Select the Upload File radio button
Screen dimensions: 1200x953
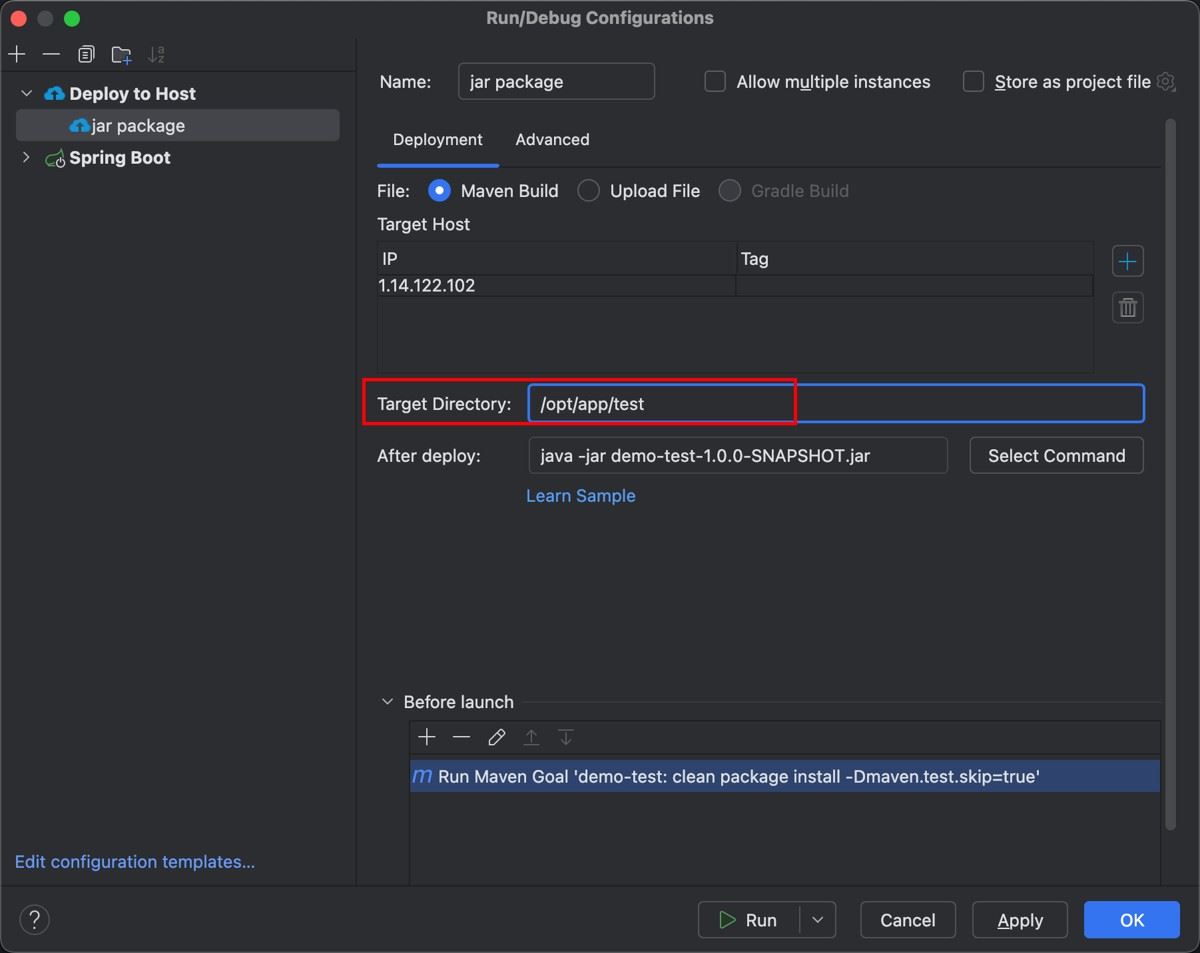click(x=589, y=191)
